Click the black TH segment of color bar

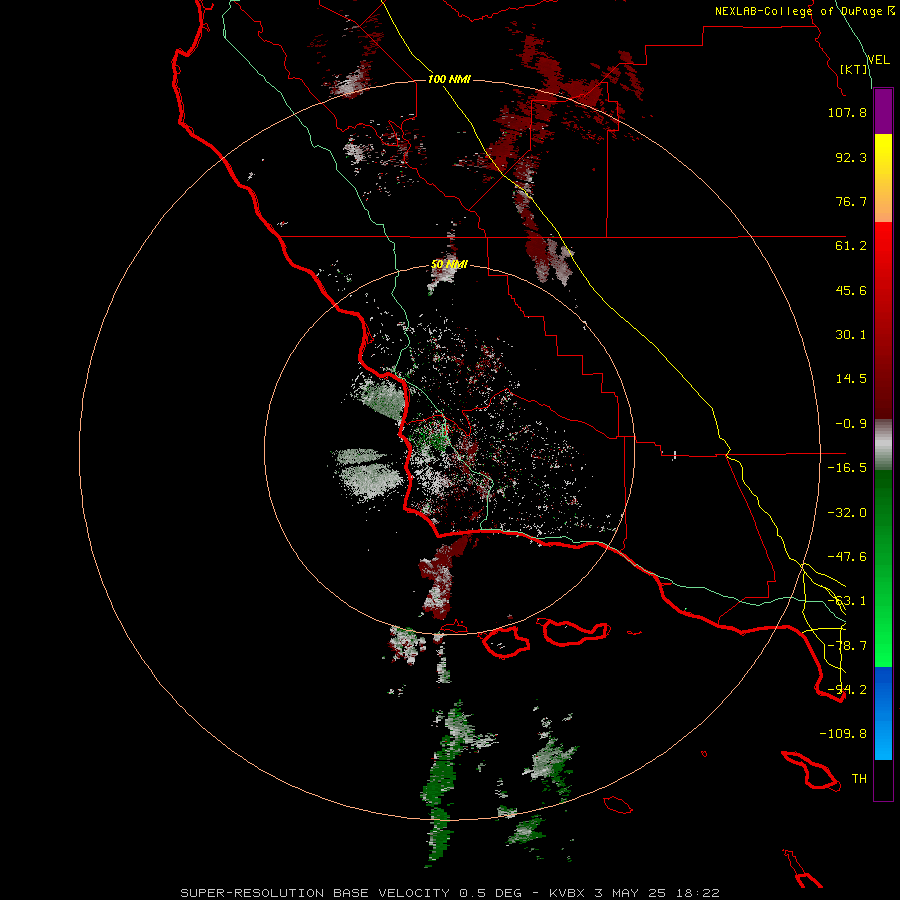(x=883, y=780)
